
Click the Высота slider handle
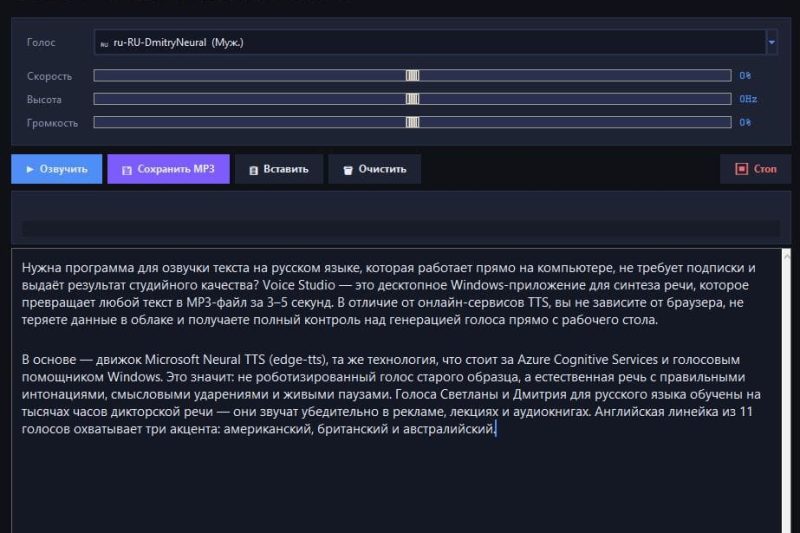click(412, 99)
